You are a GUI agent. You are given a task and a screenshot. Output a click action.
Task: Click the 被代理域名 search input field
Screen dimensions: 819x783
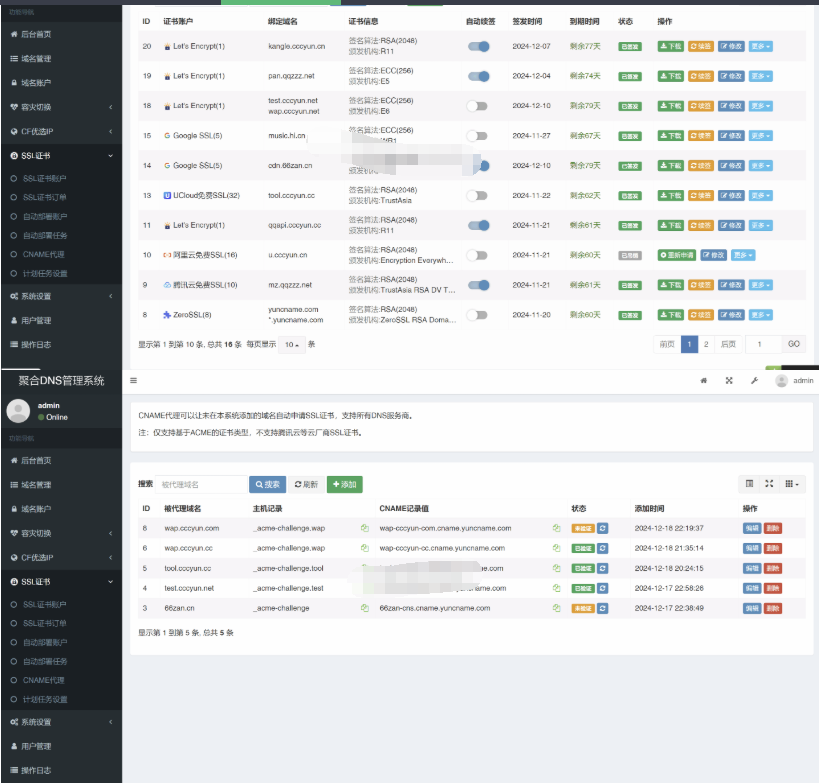pyautogui.click(x=201, y=484)
